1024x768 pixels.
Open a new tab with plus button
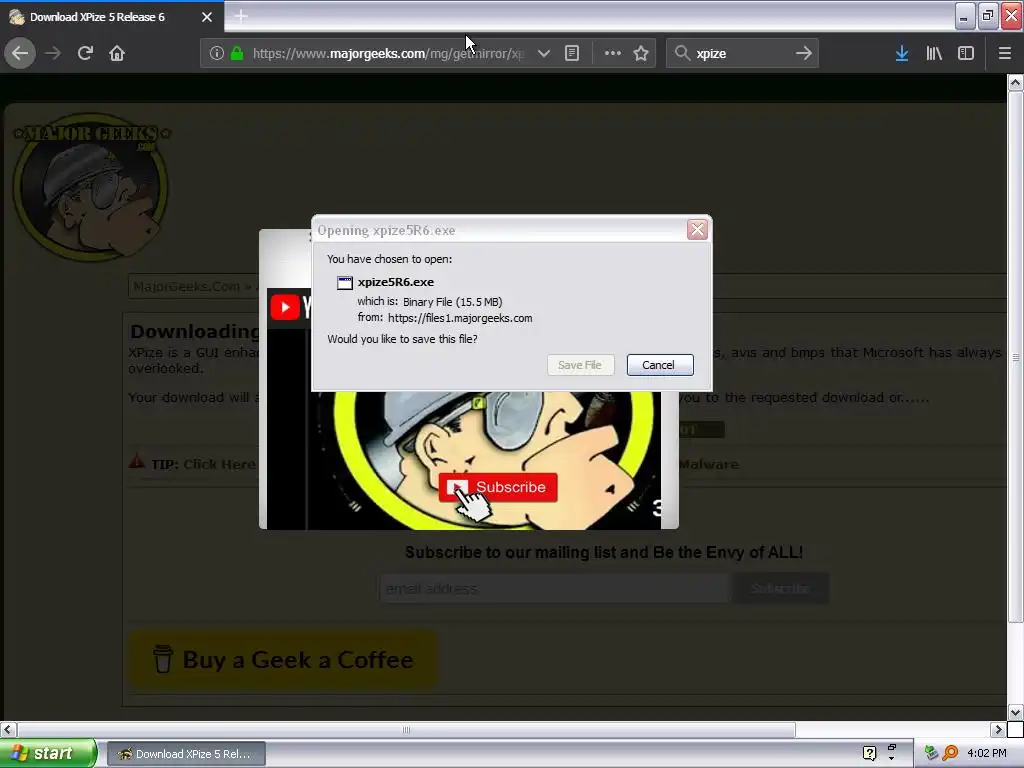241,16
